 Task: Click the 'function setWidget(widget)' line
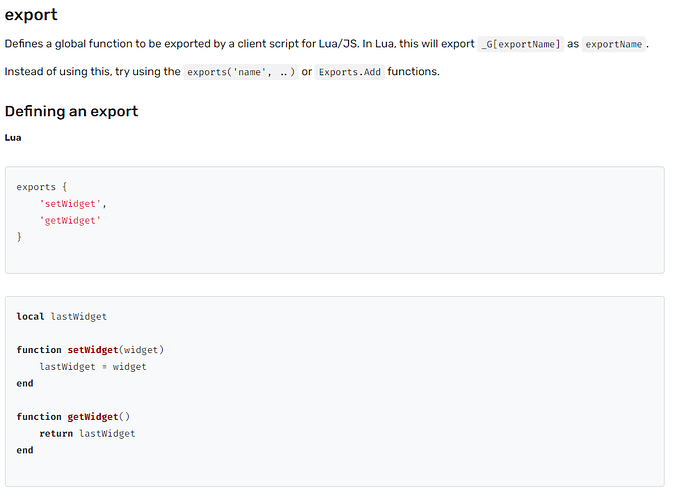click(90, 350)
